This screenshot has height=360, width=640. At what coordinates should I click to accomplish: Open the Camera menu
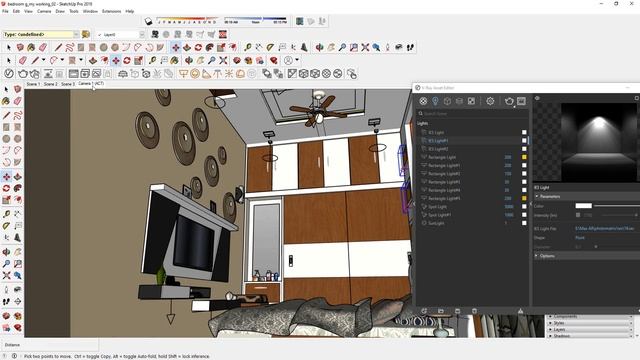[44, 11]
